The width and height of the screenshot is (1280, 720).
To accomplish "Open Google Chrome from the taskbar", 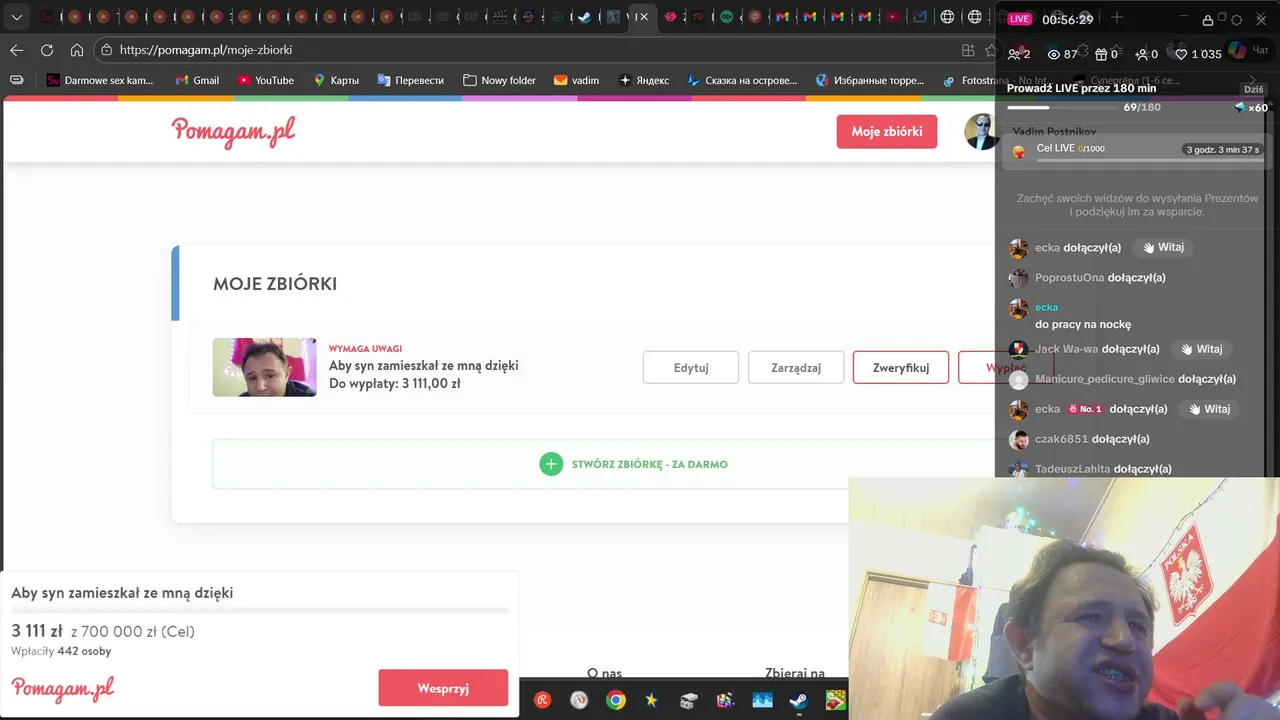I will point(616,700).
